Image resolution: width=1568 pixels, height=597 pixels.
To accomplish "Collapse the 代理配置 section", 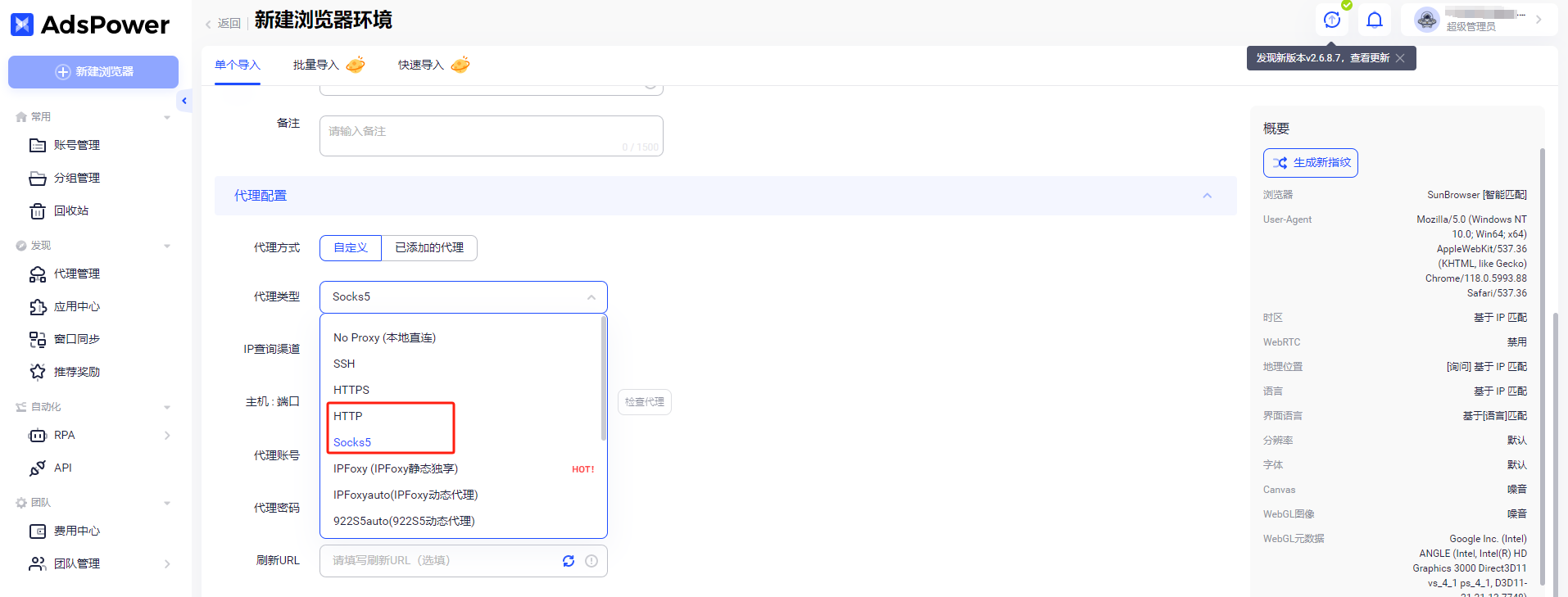I will (x=1207, y=196).
